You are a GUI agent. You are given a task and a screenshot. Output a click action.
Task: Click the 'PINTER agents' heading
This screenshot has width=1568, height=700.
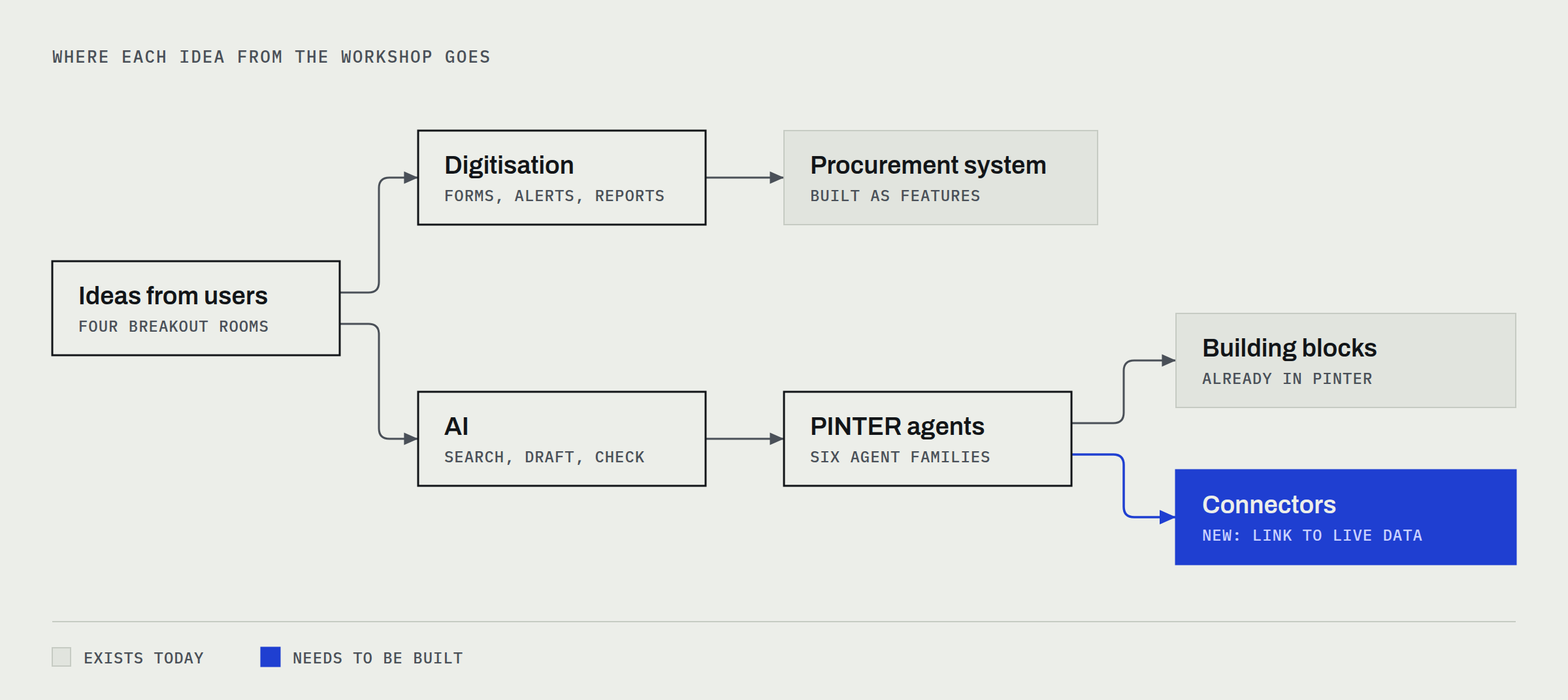(x=897, y=427)
